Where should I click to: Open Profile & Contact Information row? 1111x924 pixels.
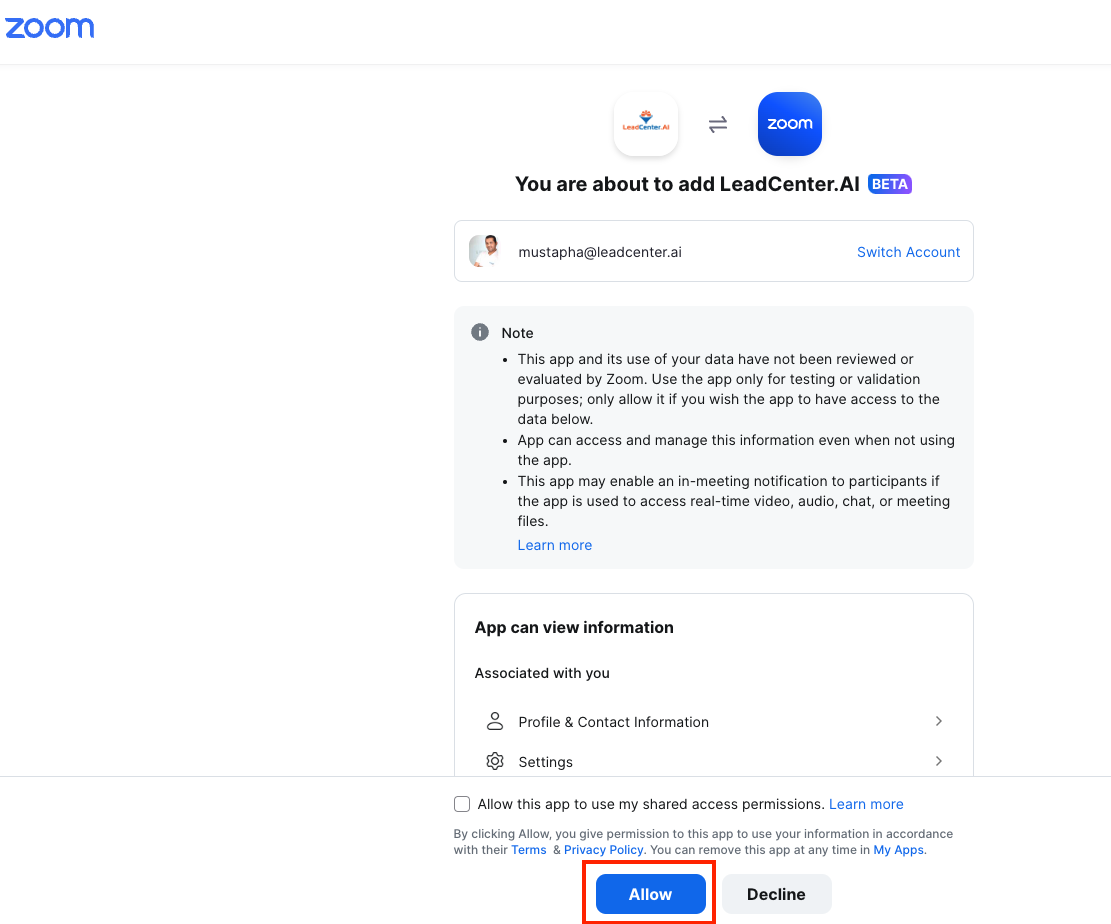[714, 721]
